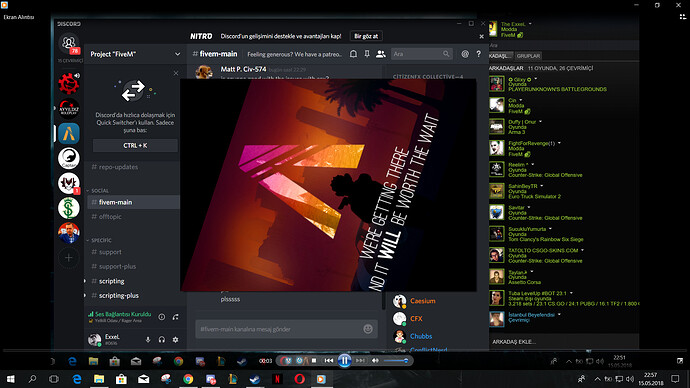690x388 pixels.
Task: Open Discord help question mark
Action: 479,54
